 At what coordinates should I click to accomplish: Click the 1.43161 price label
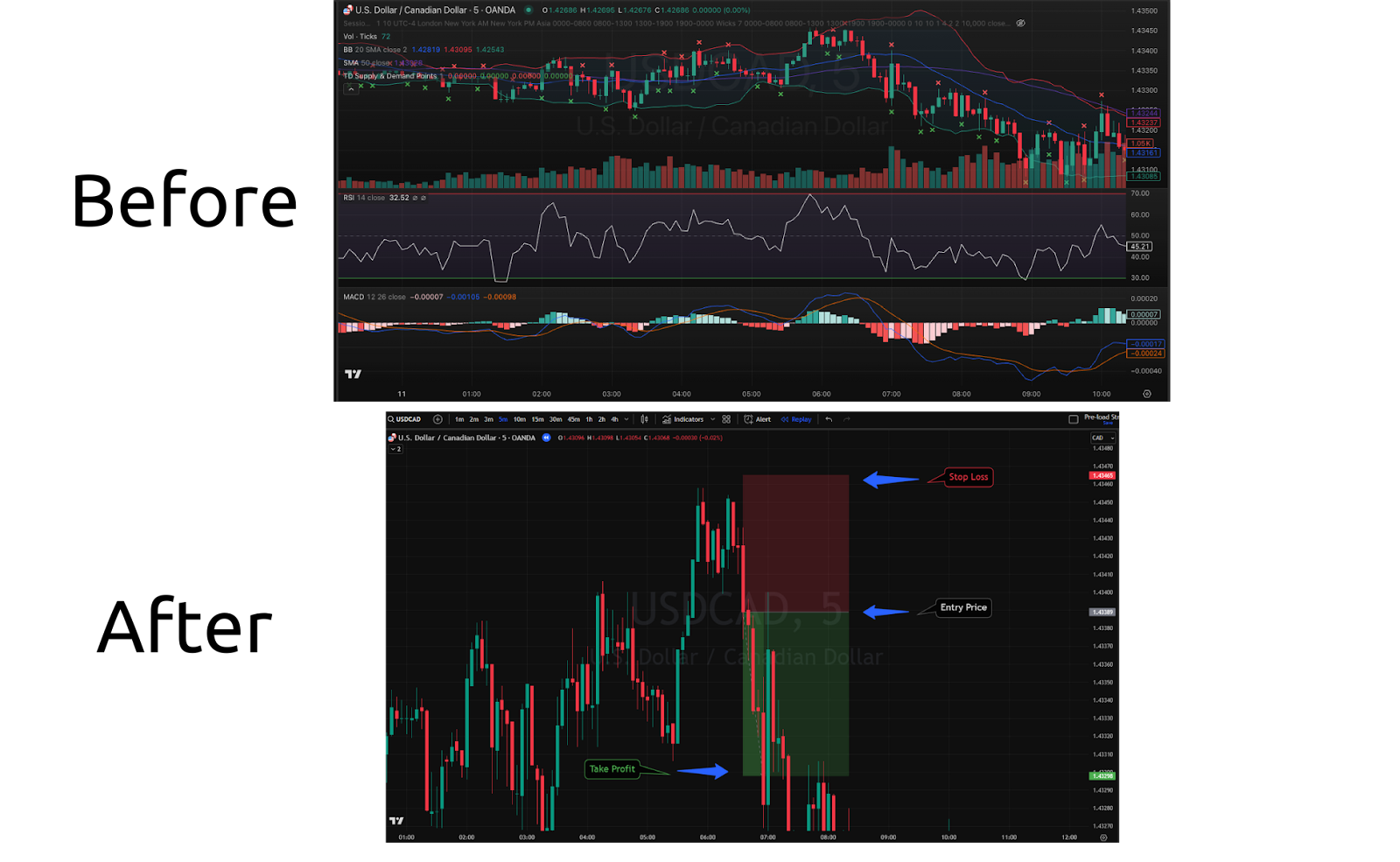coord(1144,152)
